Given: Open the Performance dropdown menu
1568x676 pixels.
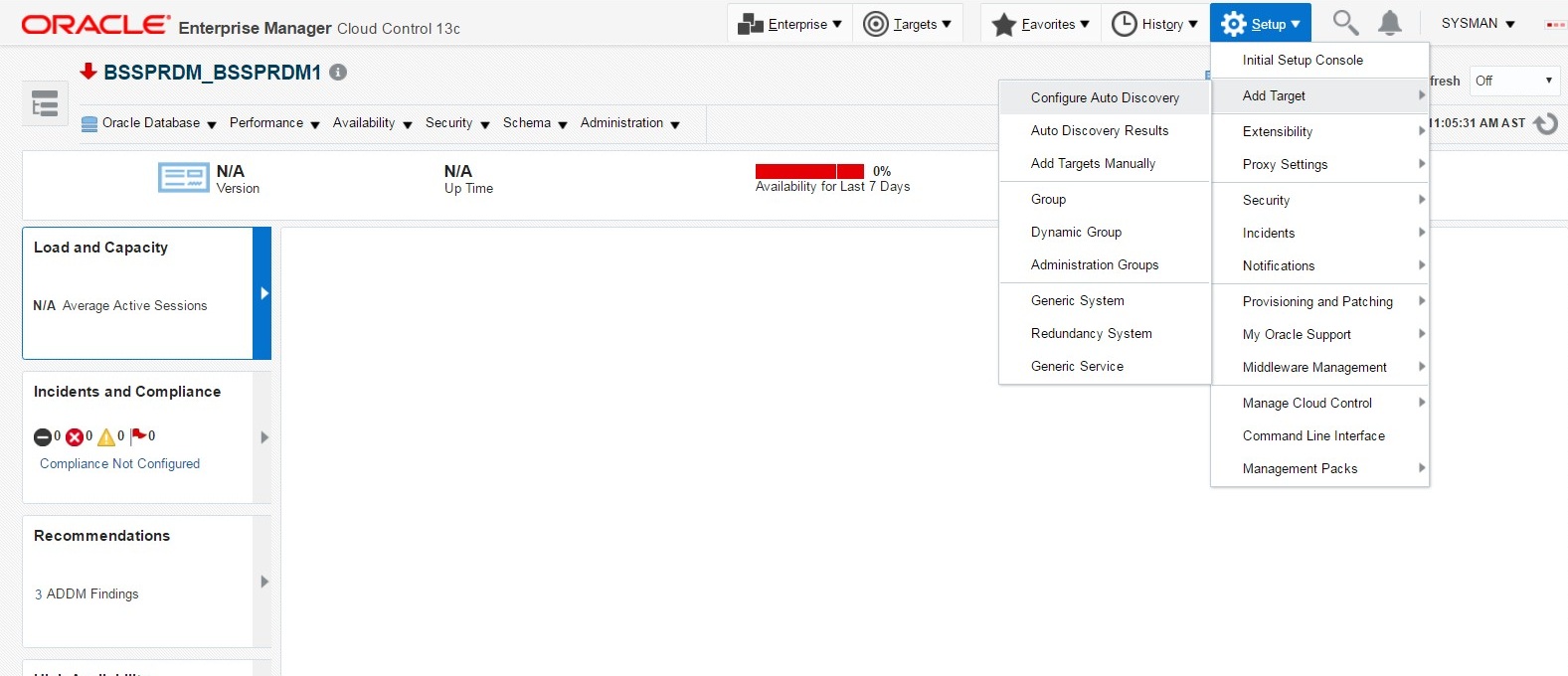Looking at the screenshot, I should [x=274, y=123].
